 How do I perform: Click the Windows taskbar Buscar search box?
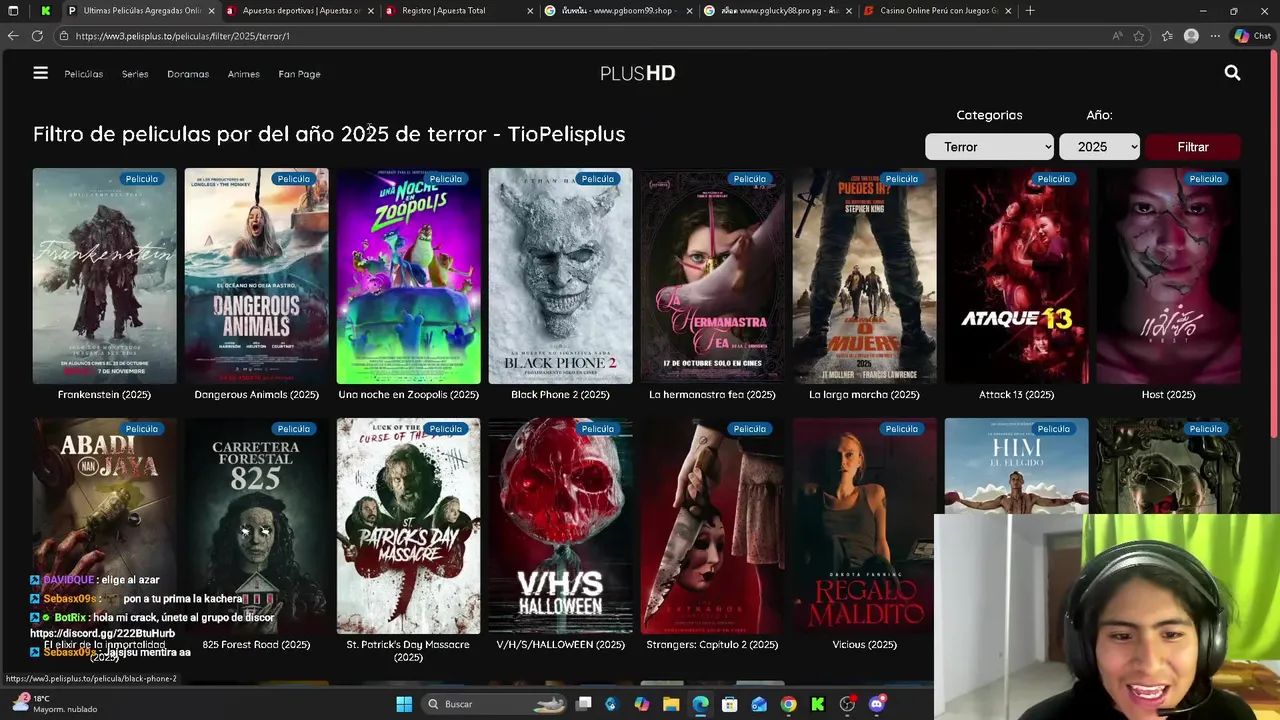point(493,704)
